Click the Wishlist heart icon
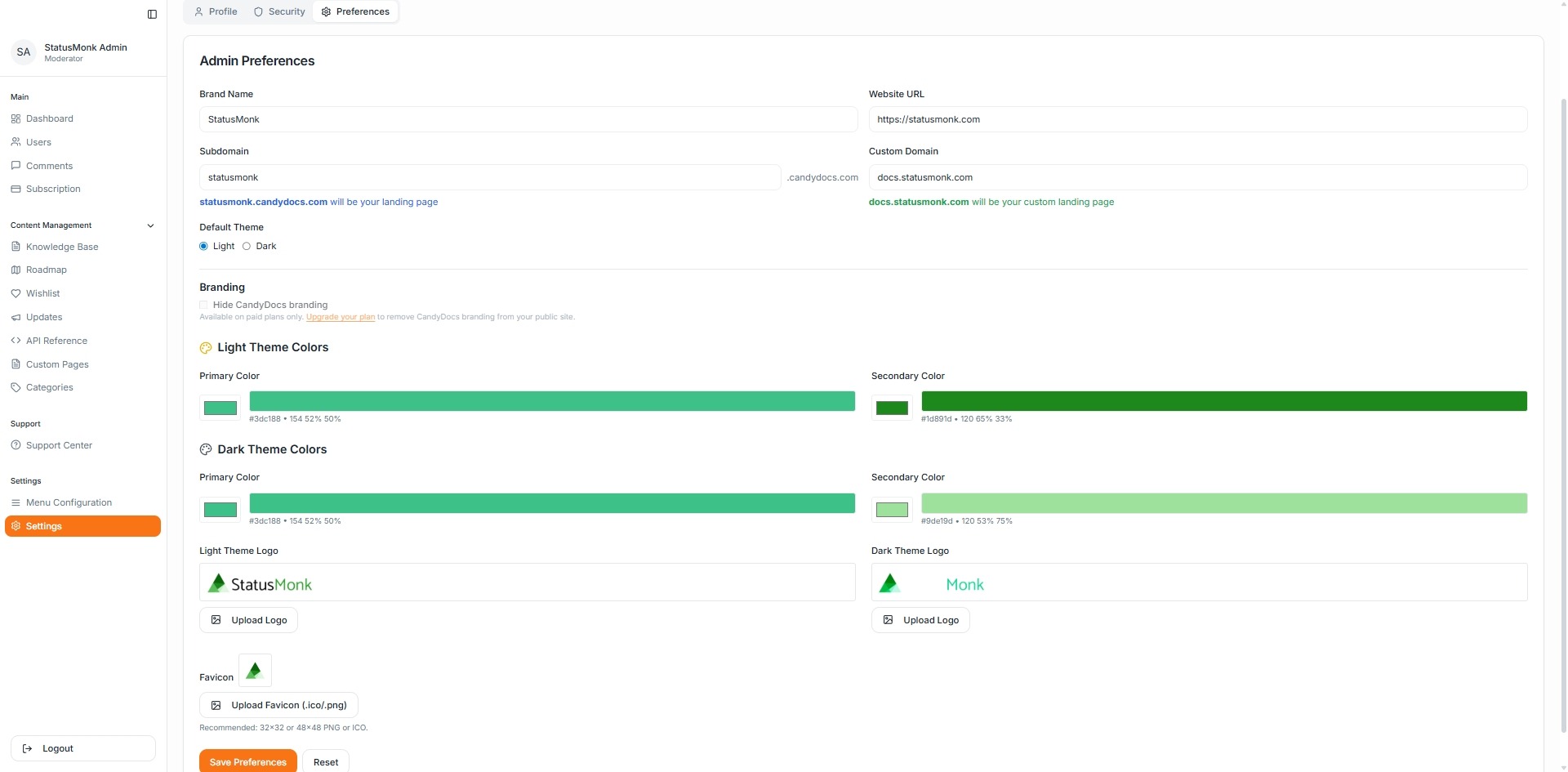This screenshot has height=772, width=1568. click(x=16, y=293)
